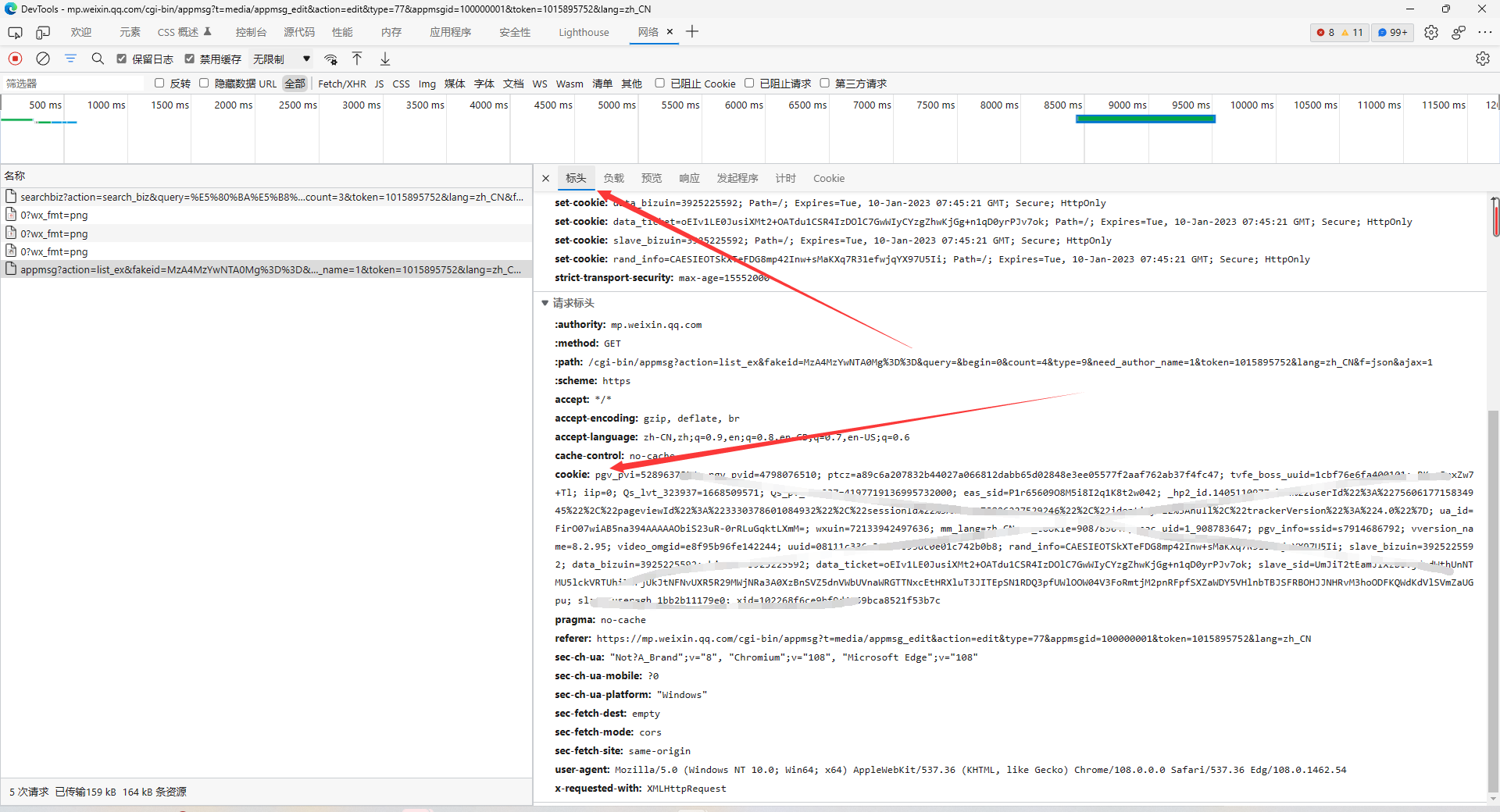The image size is (1500, 812).
Task: Select the Preview detail tab
Action: pyautogui.click(x=651, y=178)
